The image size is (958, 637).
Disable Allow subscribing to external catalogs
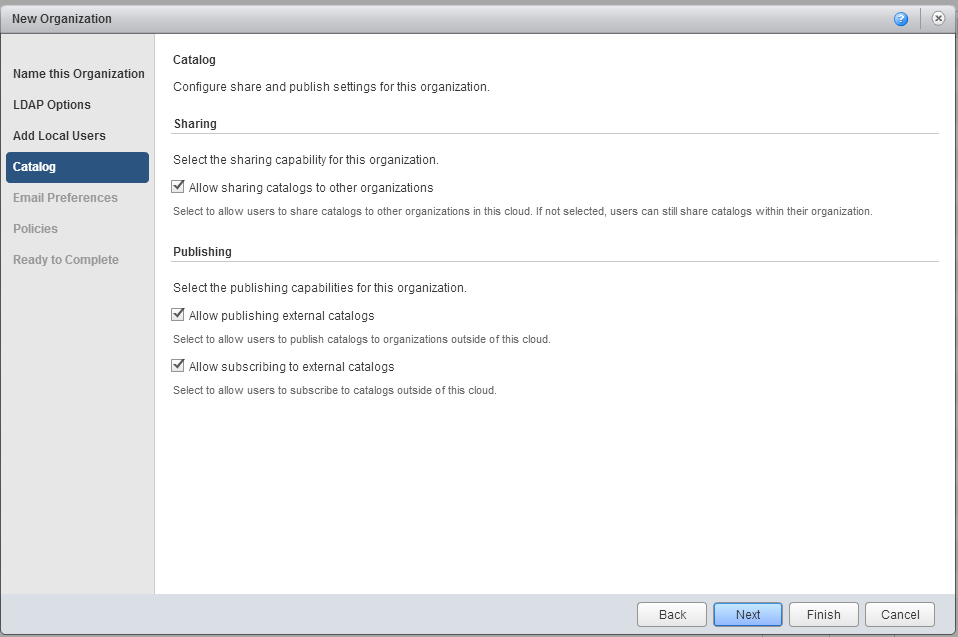point(179,366)
